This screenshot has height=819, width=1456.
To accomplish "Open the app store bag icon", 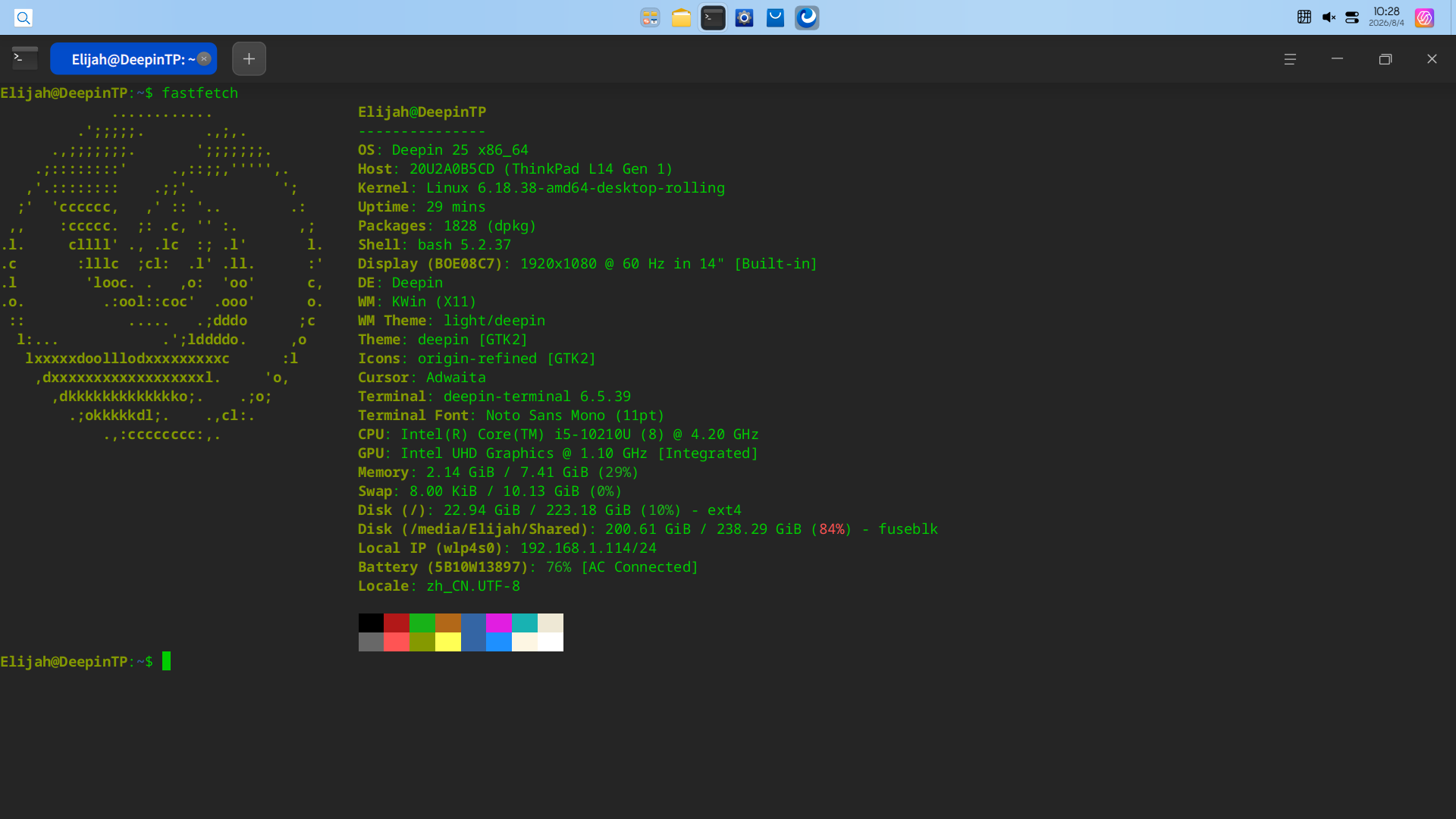I will pos(775,17).
